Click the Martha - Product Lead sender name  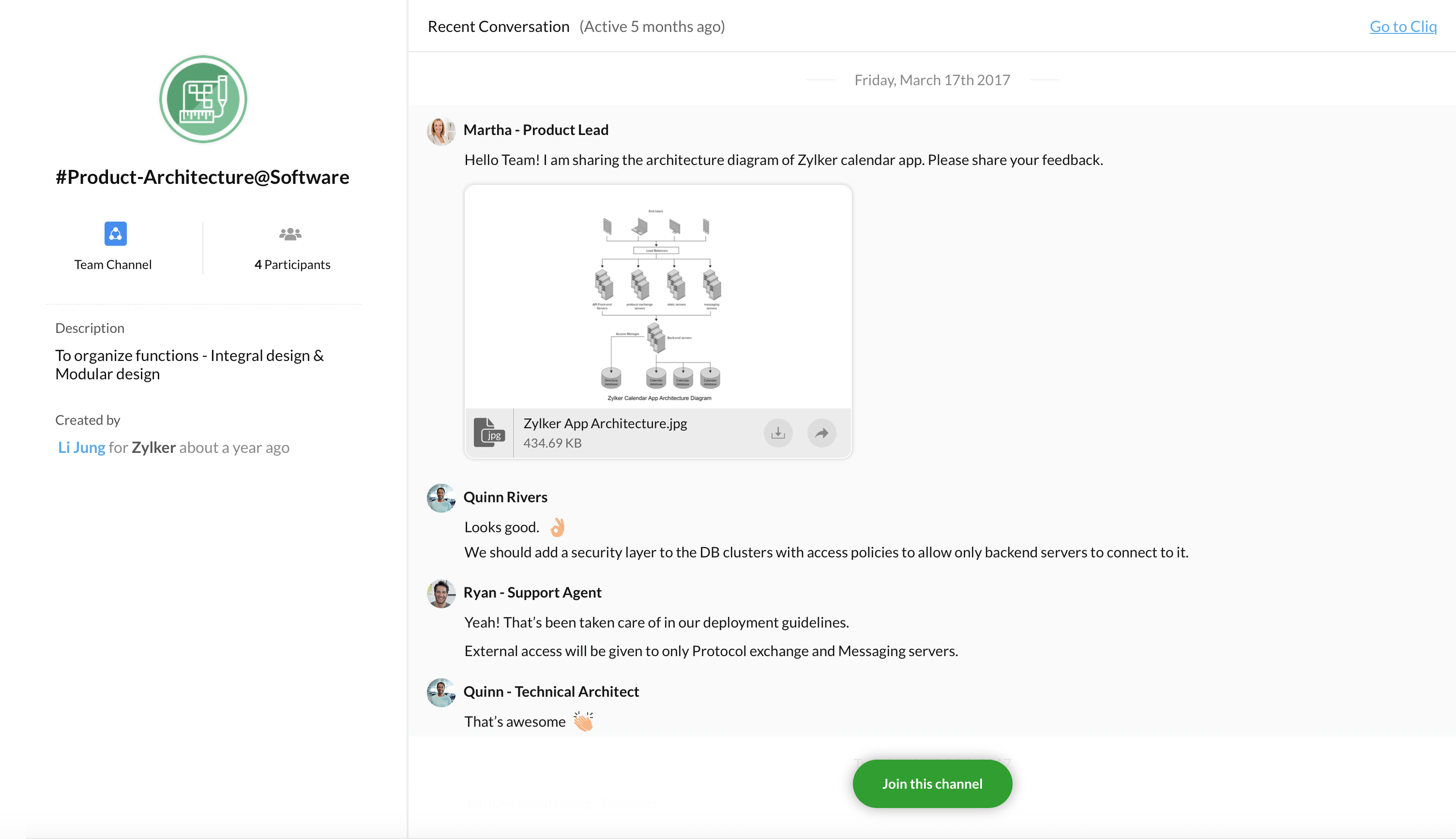click(535, 130)
